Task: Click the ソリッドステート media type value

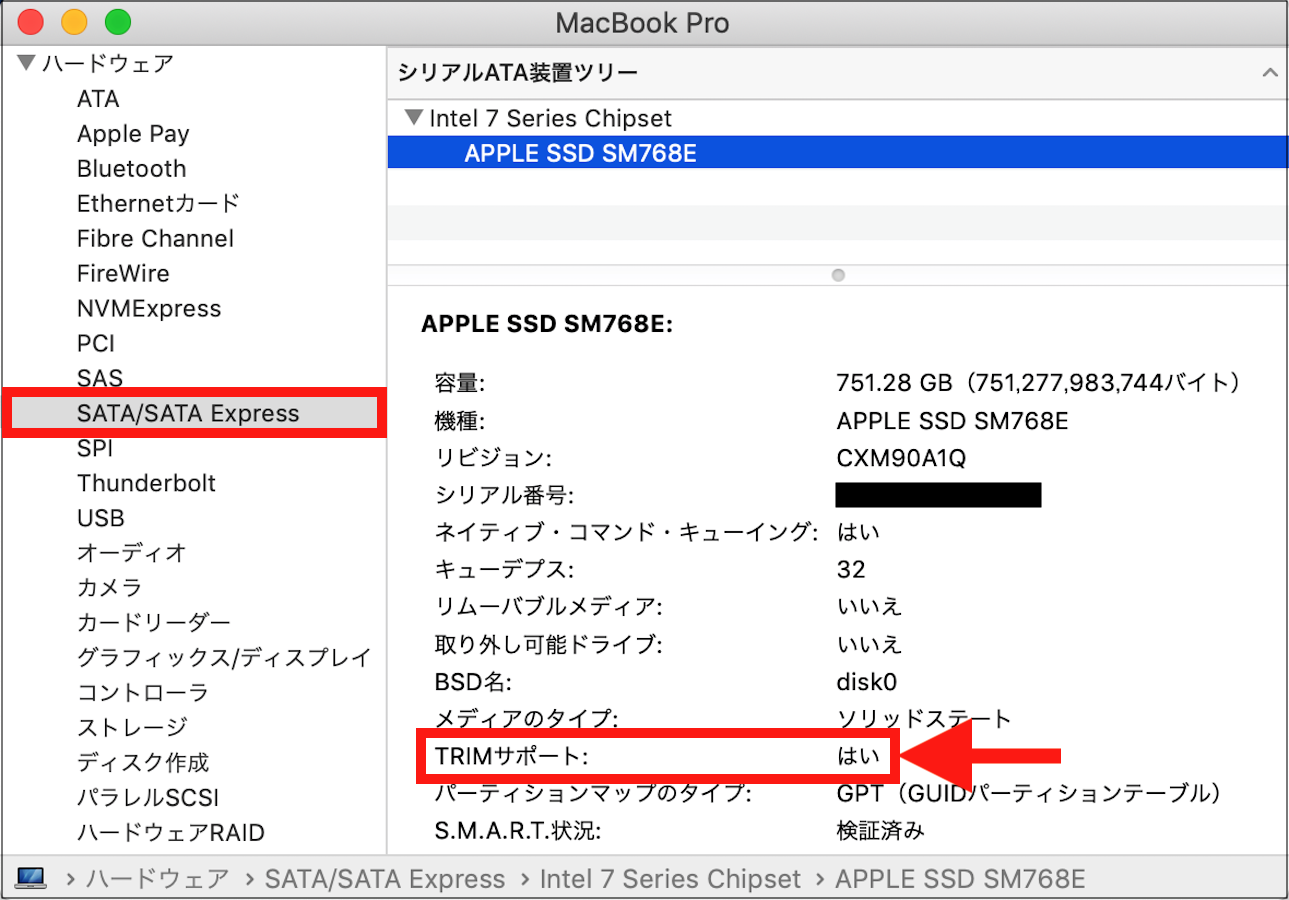Action: coord(924,719)
